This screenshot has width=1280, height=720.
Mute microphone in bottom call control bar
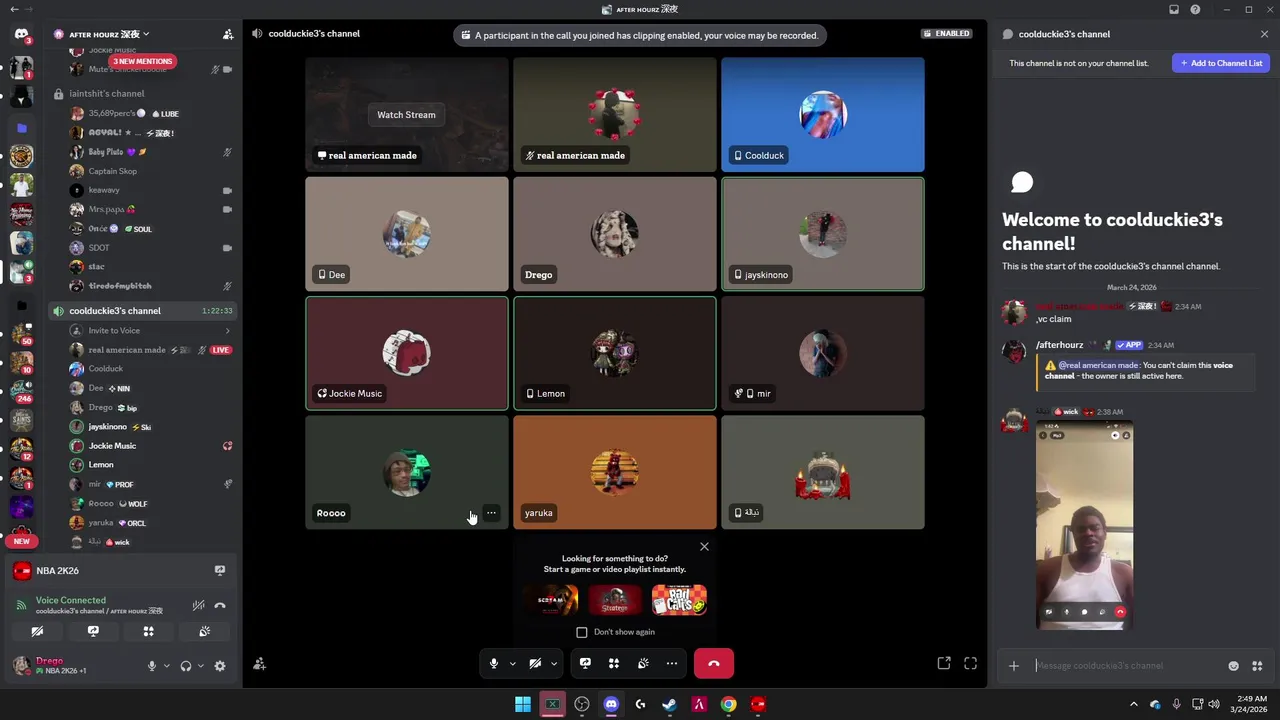pyautogui.click(x=493, y=663)
